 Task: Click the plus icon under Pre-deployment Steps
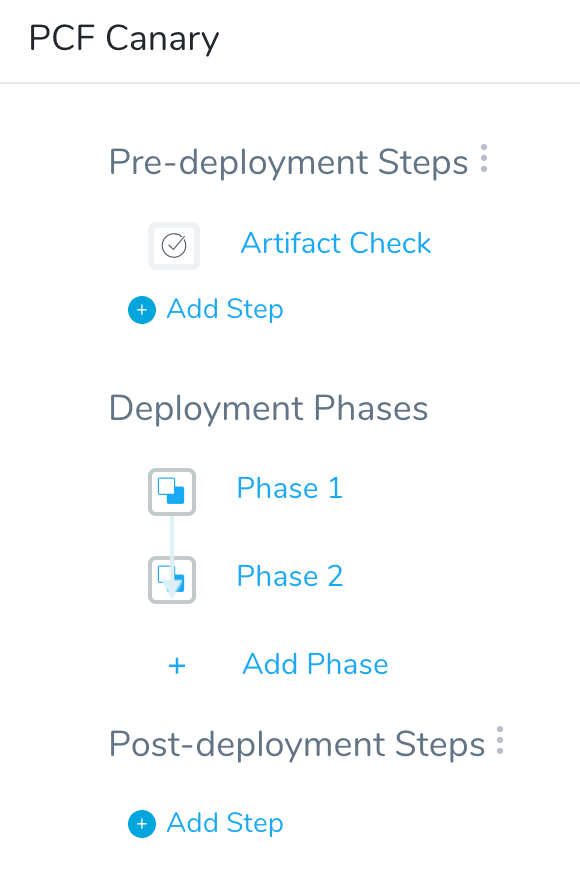click(142, 310)
